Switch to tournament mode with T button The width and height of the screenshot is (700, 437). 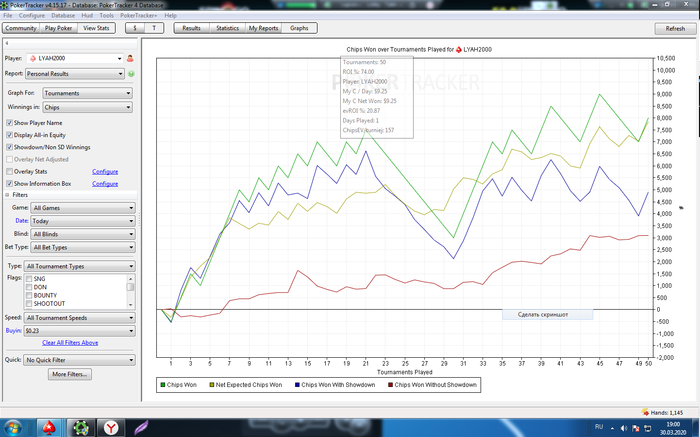(x=154, y=28)
